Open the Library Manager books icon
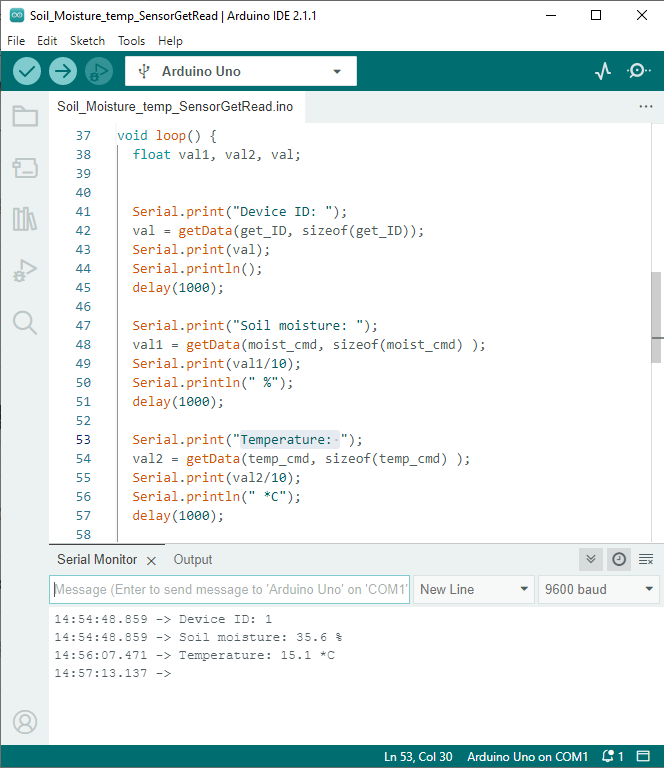664x768 pixels. (25, 219)
